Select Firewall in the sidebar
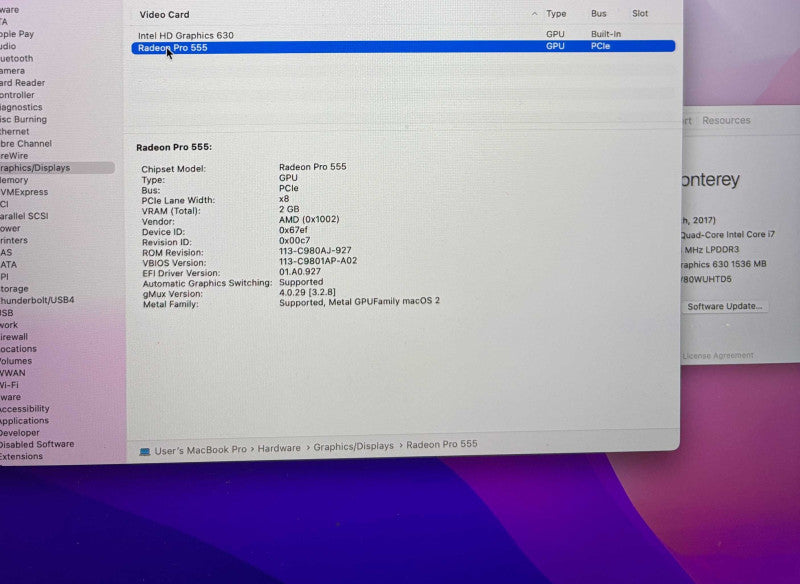Image resolution: width=800 pixels, height=584 pixels. (x=14, y=337)
